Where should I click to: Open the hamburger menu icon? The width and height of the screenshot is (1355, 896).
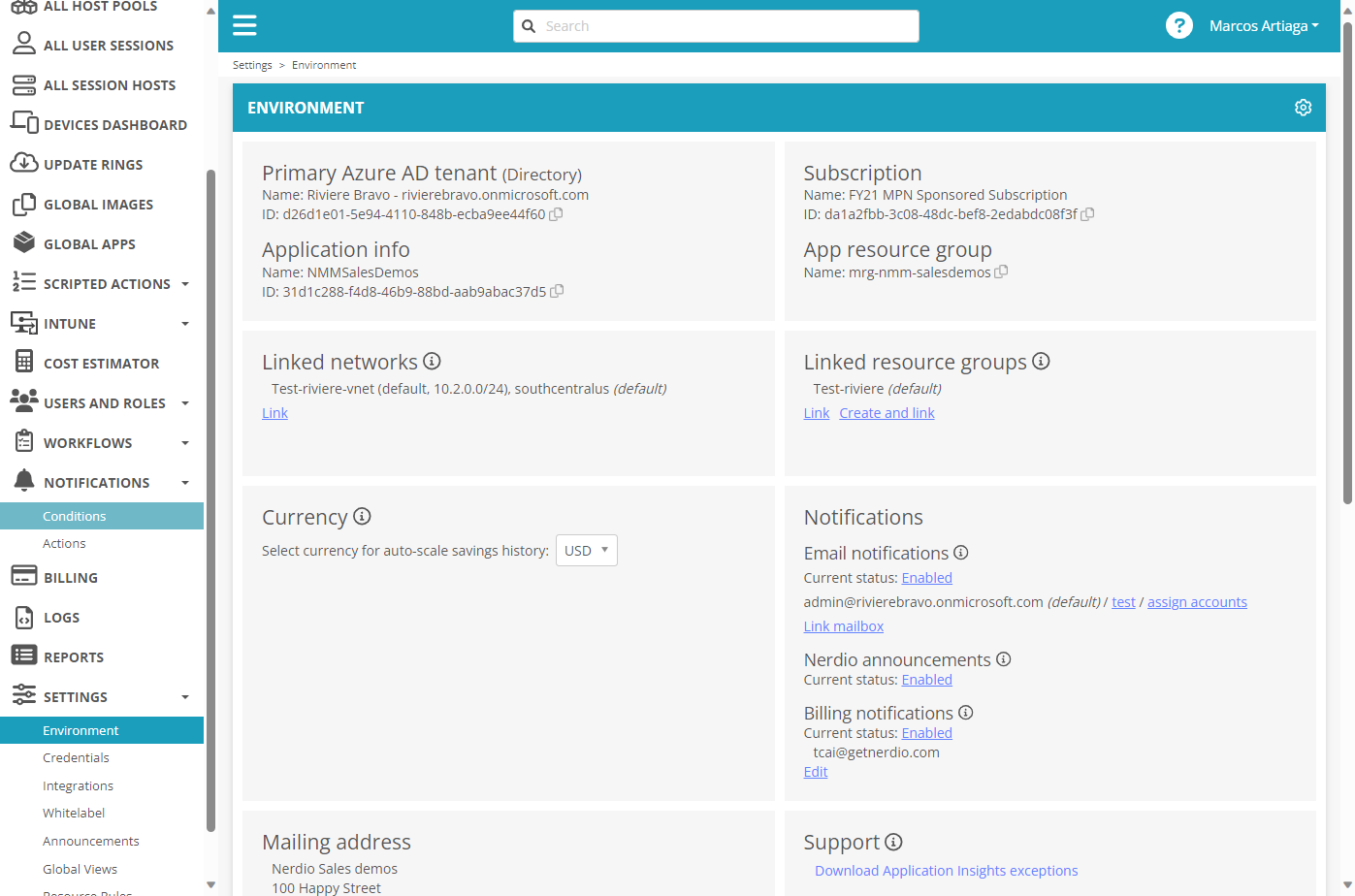[x=244, y=25]
